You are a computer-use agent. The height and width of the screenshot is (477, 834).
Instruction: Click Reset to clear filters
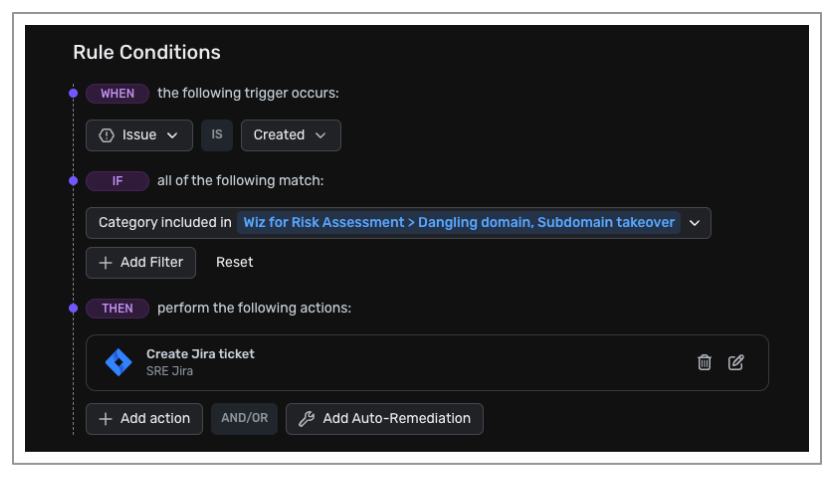235,263
